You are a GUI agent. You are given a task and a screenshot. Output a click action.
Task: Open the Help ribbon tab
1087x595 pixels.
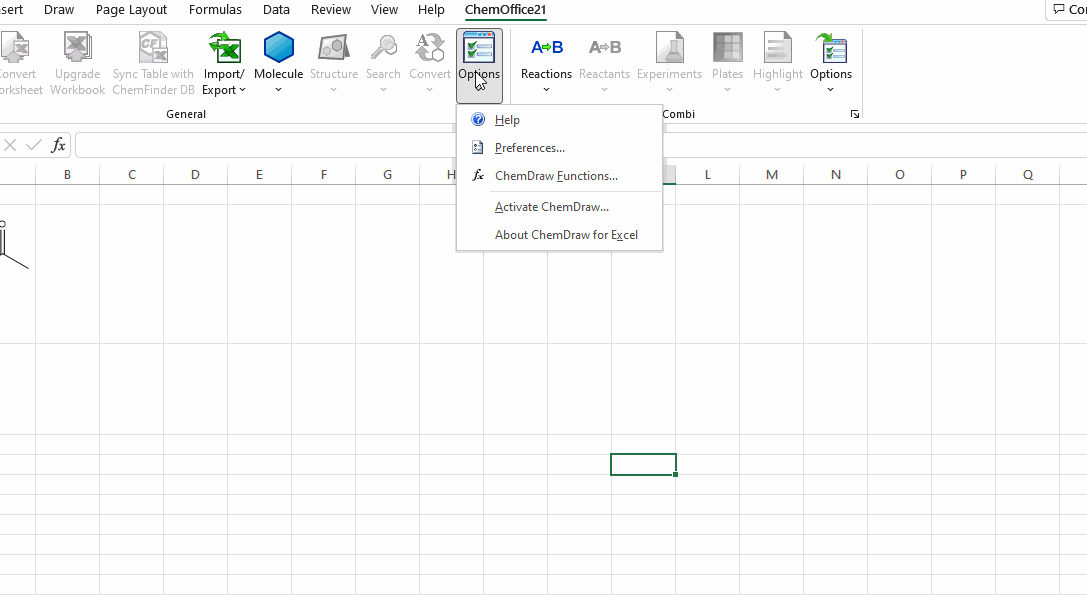(431, 10)
